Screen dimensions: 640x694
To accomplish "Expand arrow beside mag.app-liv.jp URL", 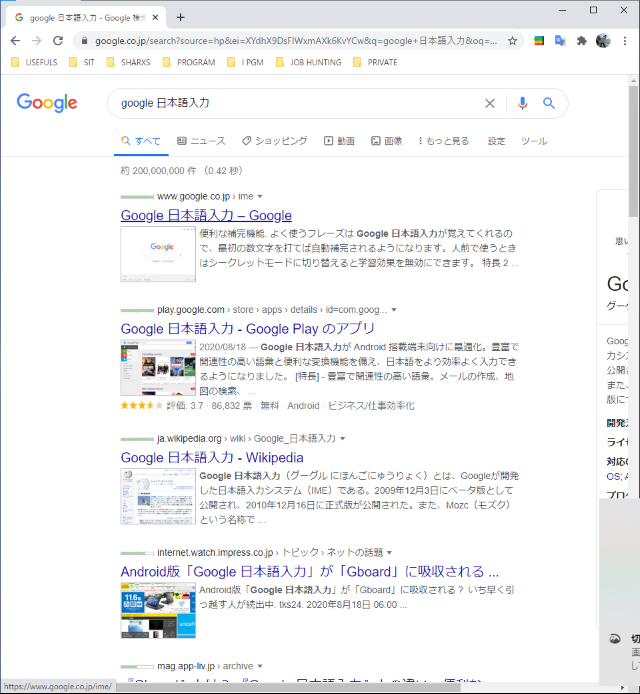I will (260, 666).
